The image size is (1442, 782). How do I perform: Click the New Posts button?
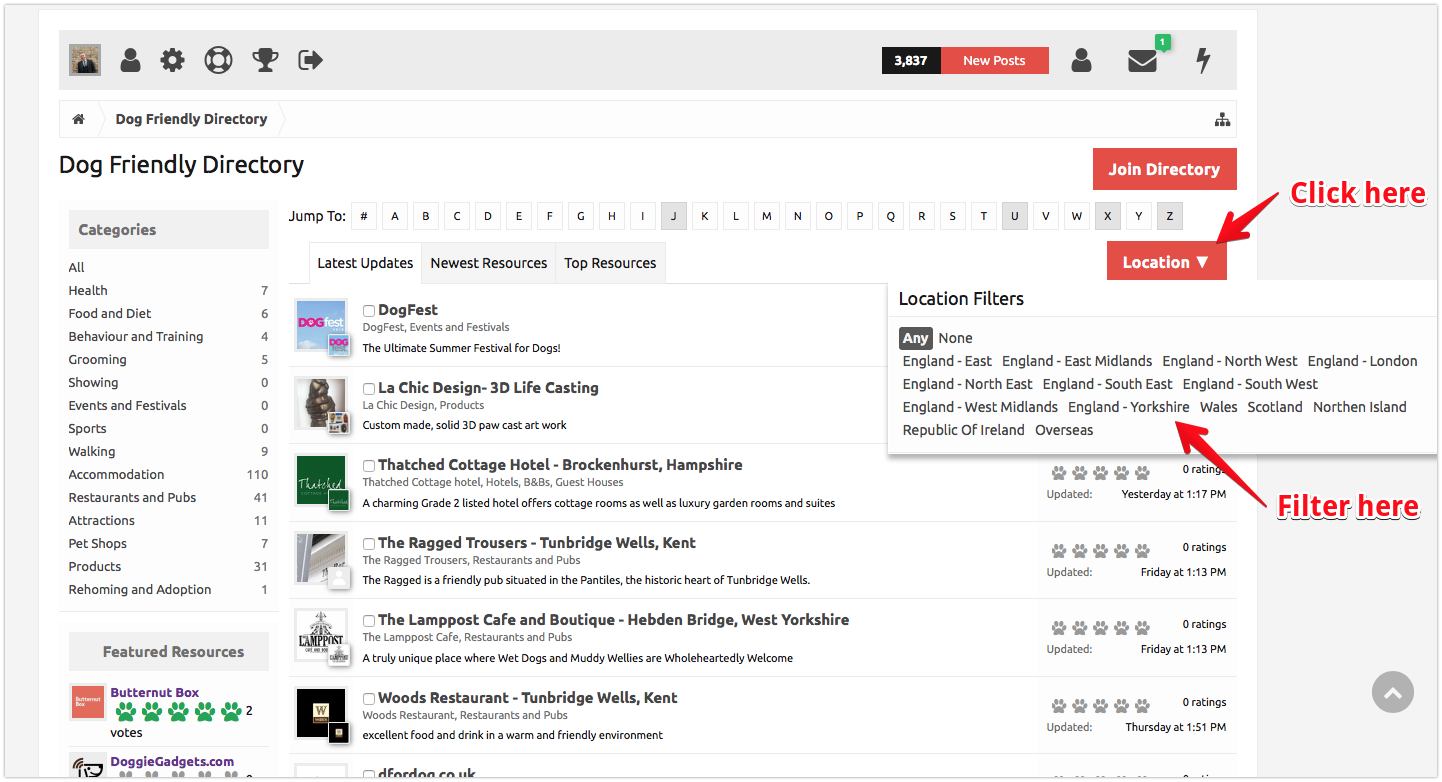[x=994, y=60]
